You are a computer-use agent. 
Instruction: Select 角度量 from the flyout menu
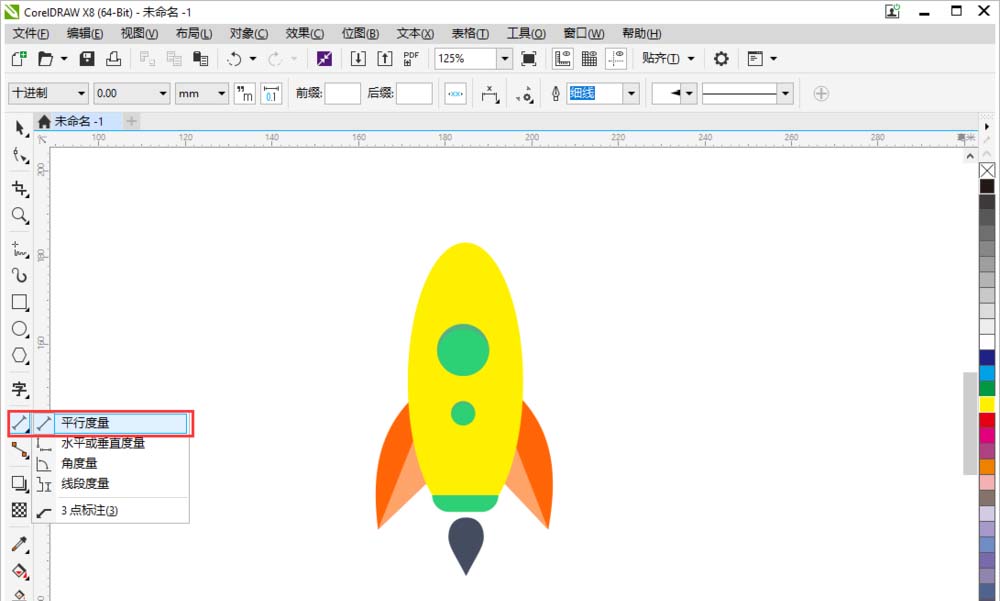coord(80,463)
